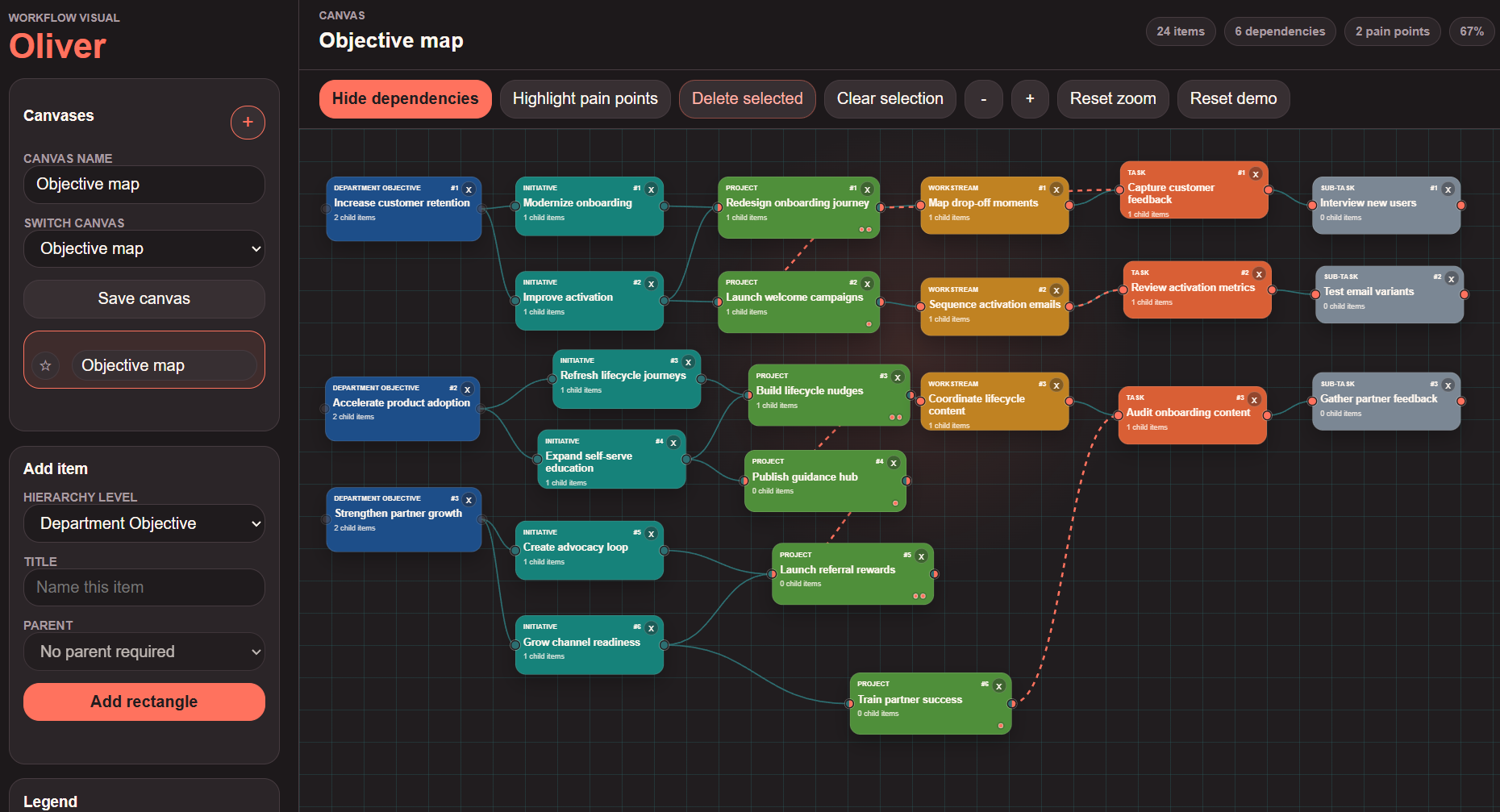Remove the Expand self-serve education card

point(673,443)
